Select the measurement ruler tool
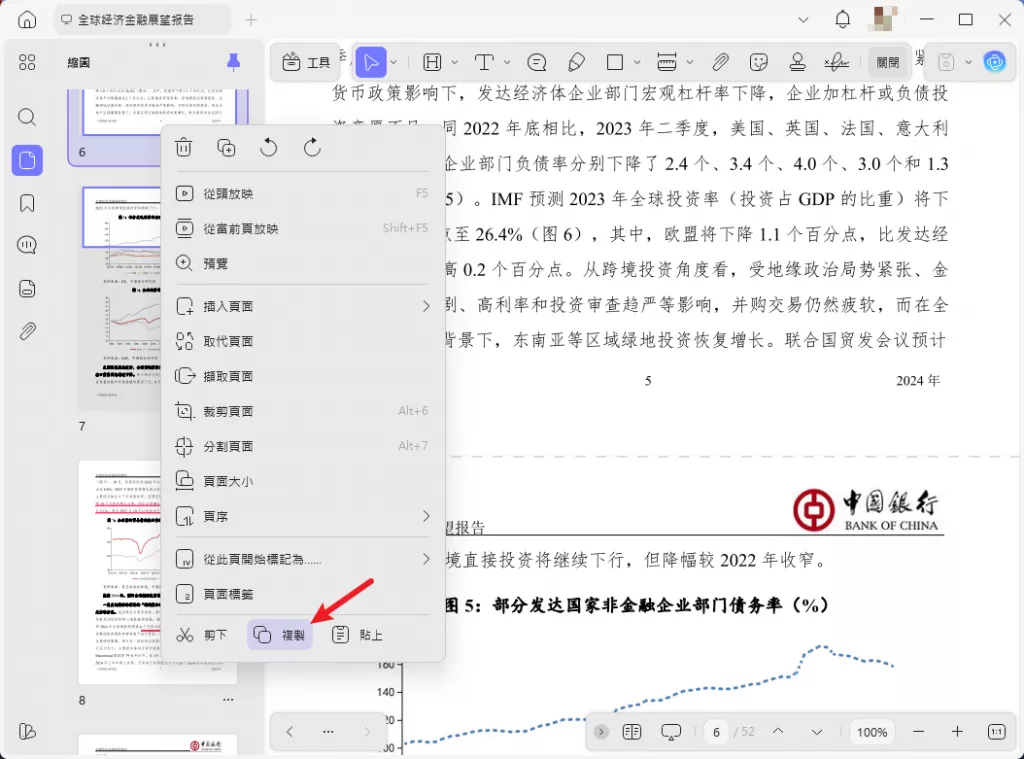Screen dimensions: 1024x759 (x=667, y=62)
